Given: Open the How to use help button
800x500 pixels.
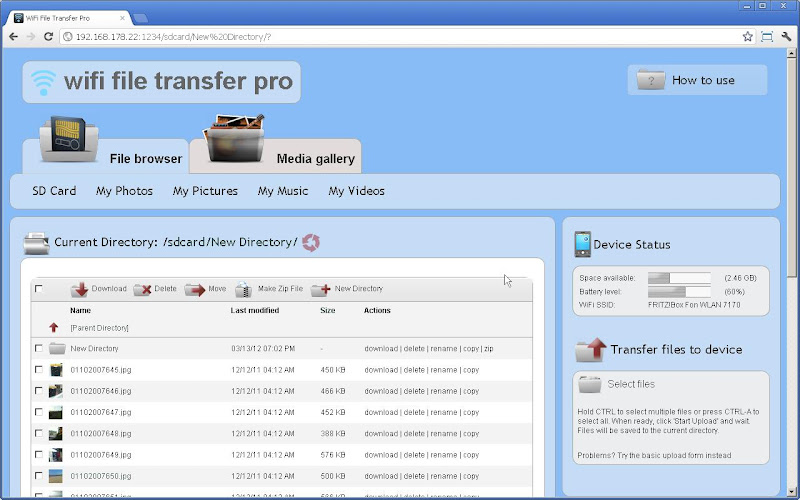Looking at the screenshot, I should pos(697,80).
